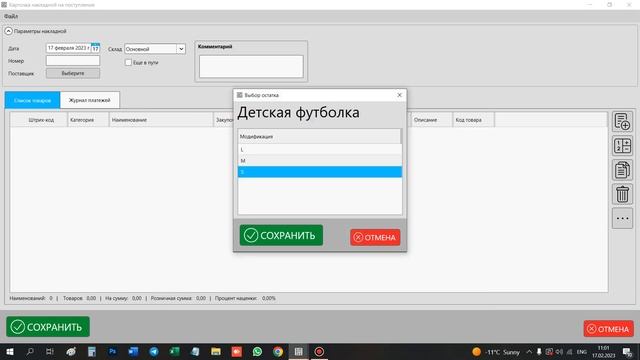Collapse the Параметры накладной section

8,31
